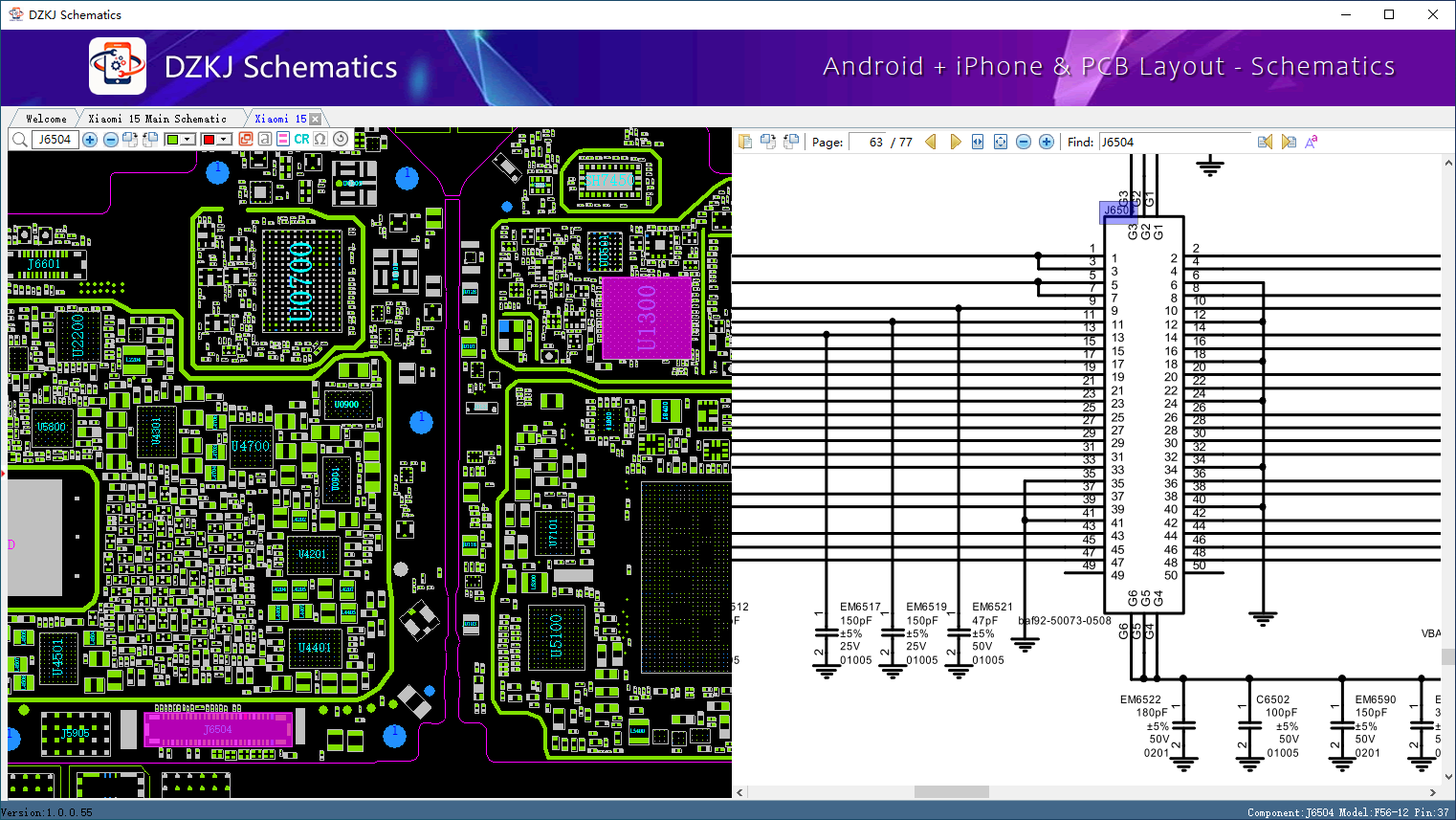This screenshot has height=820, width=1456.
Task: Click the orange overlapping-squares layer icon
Action: coord(246,140)
